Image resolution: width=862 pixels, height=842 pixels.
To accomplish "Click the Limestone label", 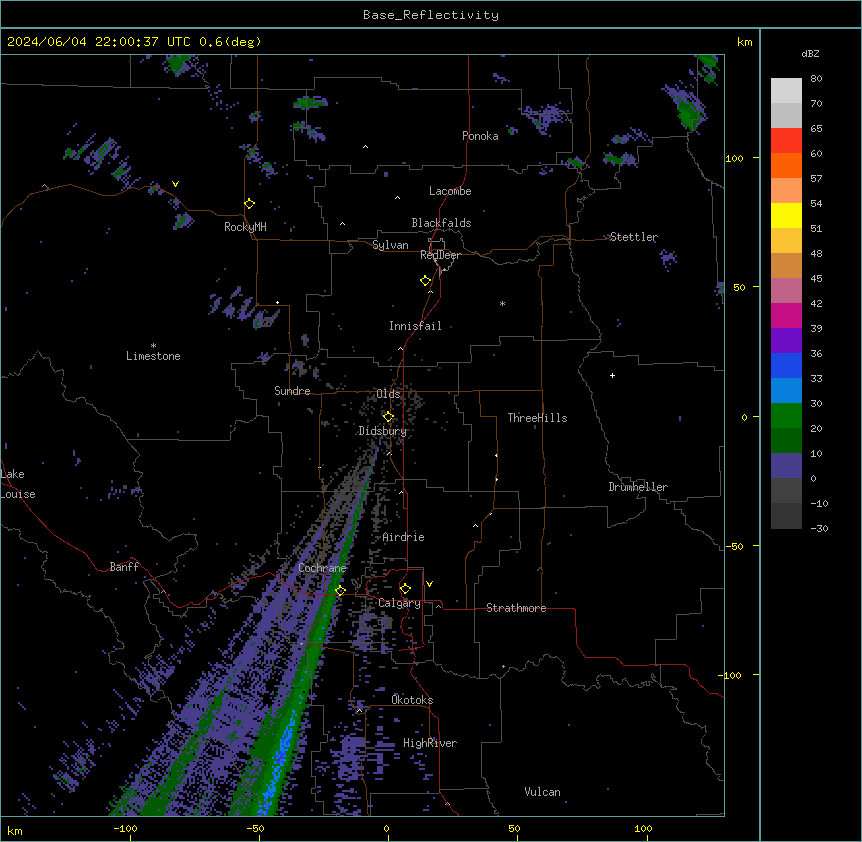I will (153, 356).
